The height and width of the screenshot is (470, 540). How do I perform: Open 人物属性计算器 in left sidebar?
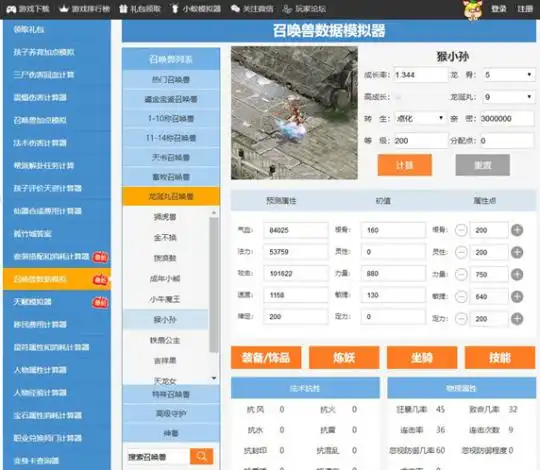(40, 370)
